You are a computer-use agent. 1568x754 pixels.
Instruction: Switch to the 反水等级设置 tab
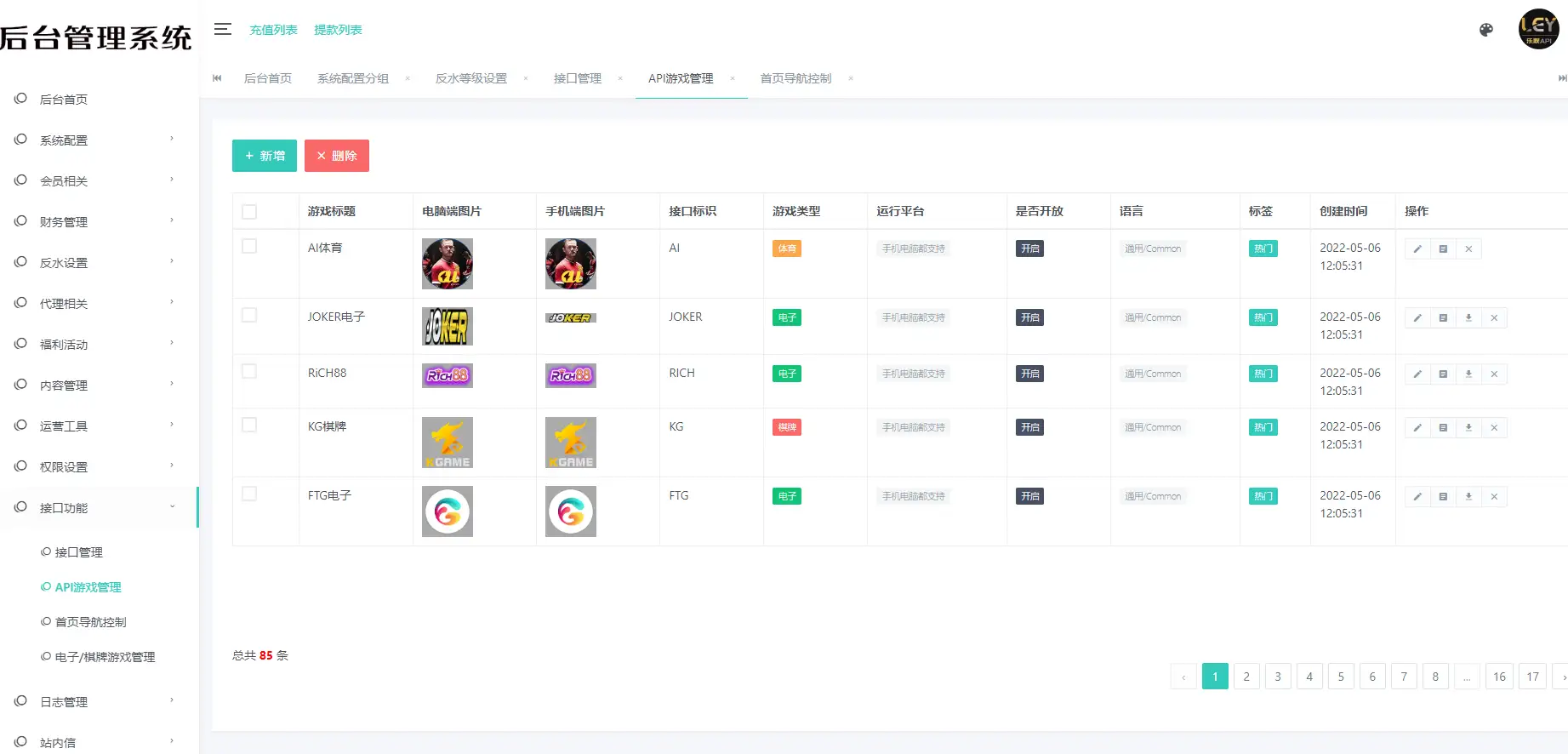(471, 78)
